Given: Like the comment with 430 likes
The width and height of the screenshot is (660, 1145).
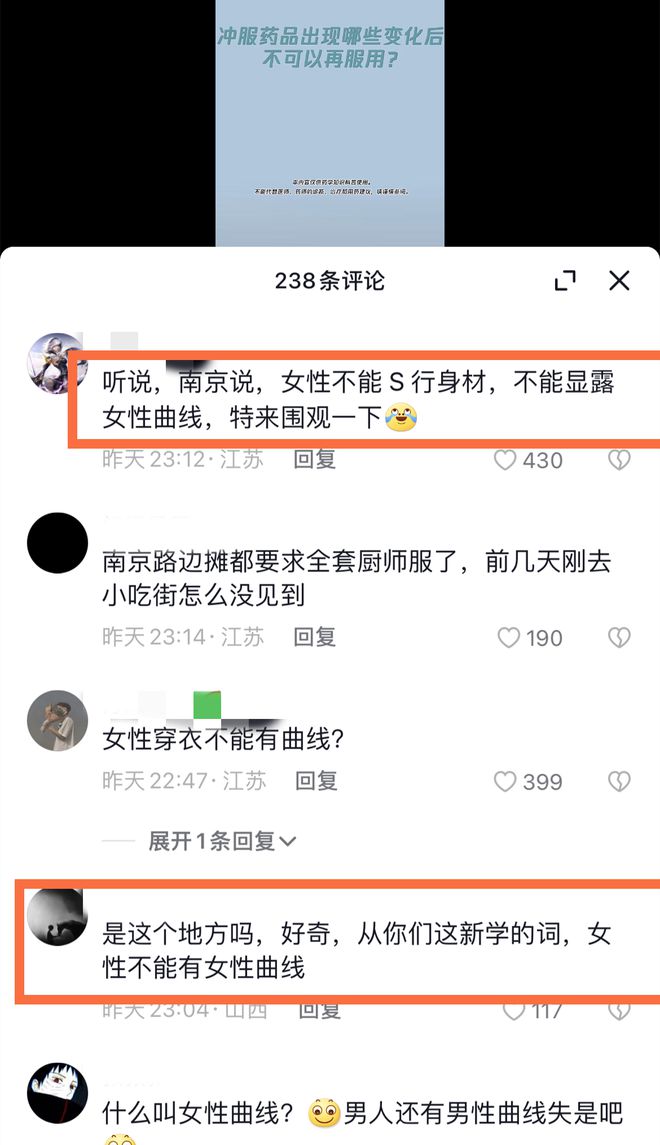Looking at the screenshot, I should tap(505, 460).
